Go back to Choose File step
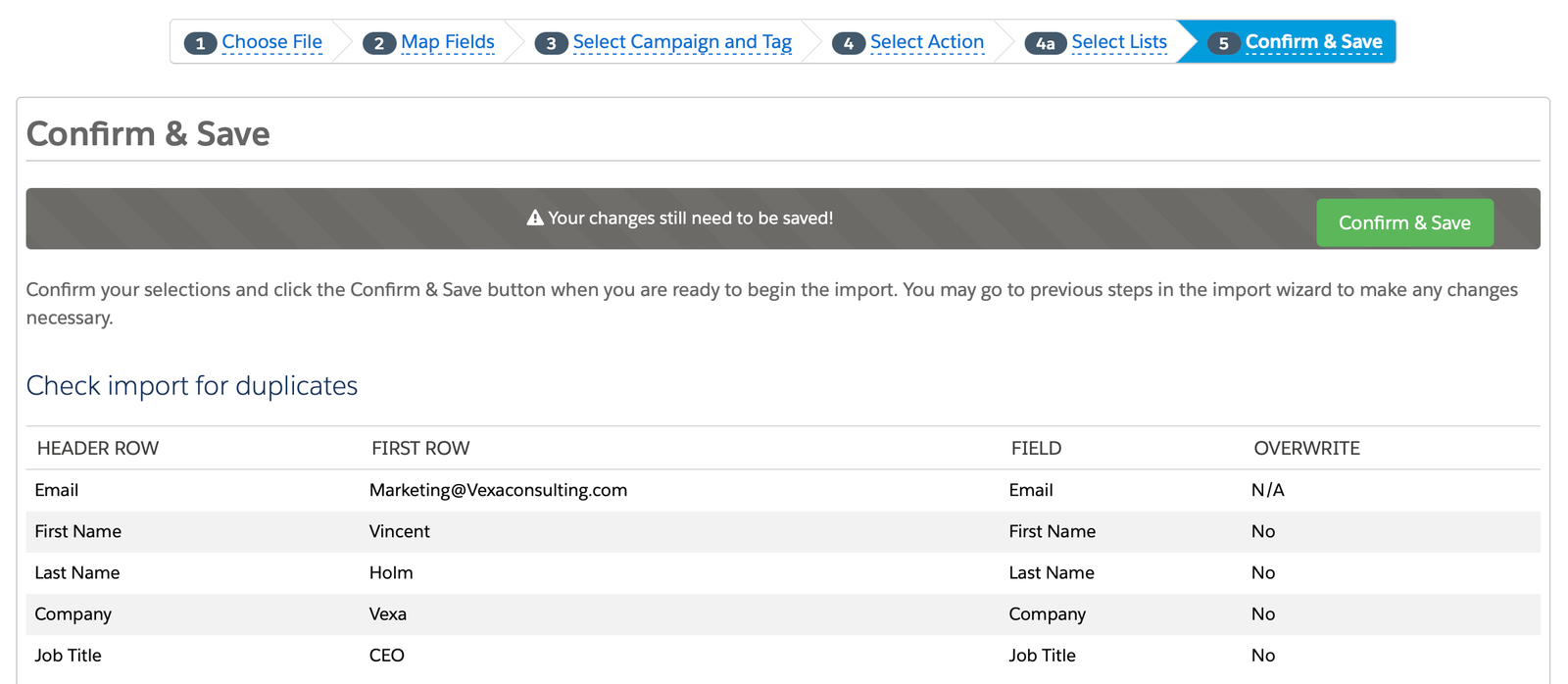 click(x=271, y=42)
